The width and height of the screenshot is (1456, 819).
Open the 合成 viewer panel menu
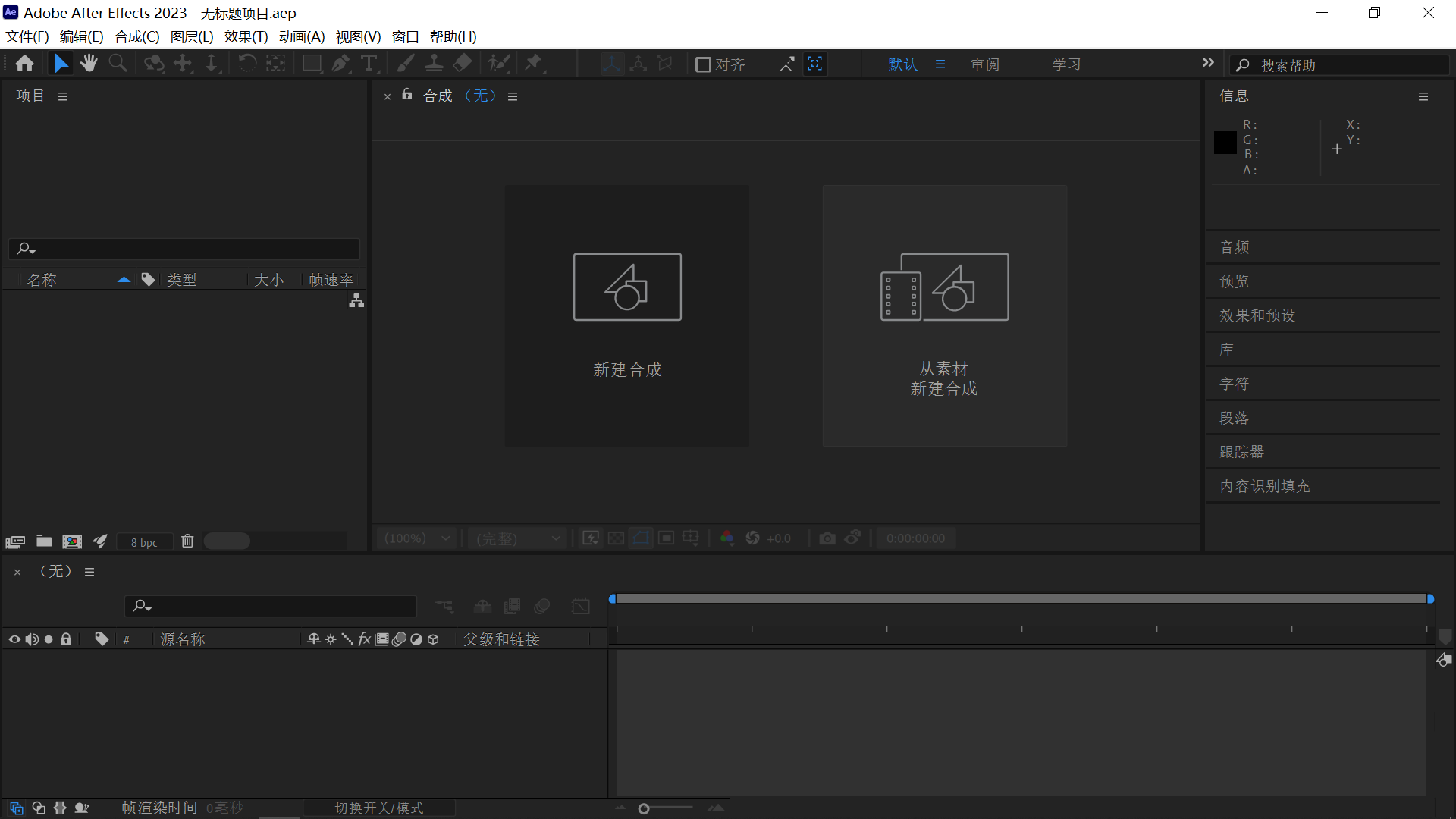(513, 96)
